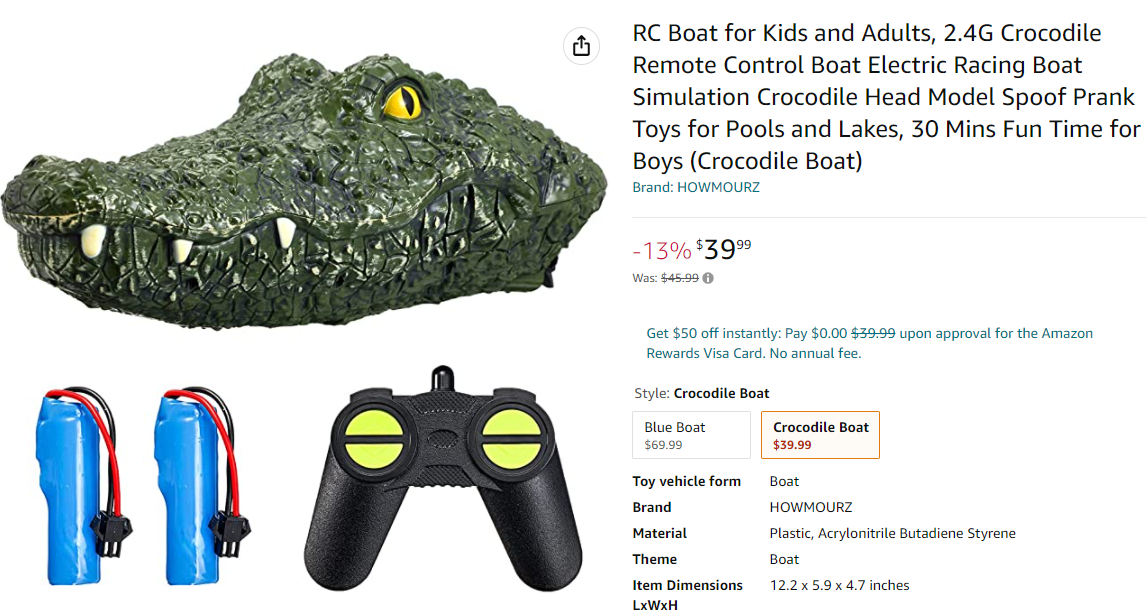
Task: Select the Crocodile Boat style option
Action: tap(820, 435)
